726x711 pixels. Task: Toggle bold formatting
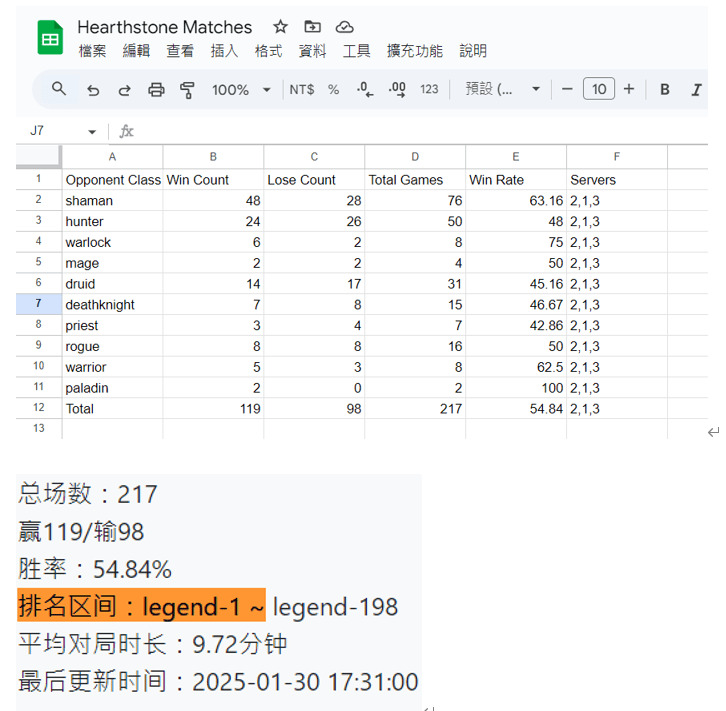click(x=664, y=90)
